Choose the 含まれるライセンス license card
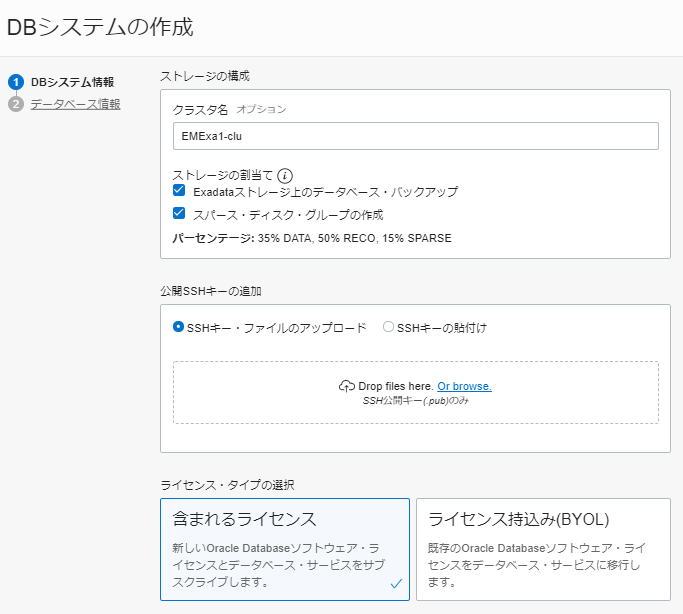This screenshot has height=614, width=683. [x=284, y=549]
